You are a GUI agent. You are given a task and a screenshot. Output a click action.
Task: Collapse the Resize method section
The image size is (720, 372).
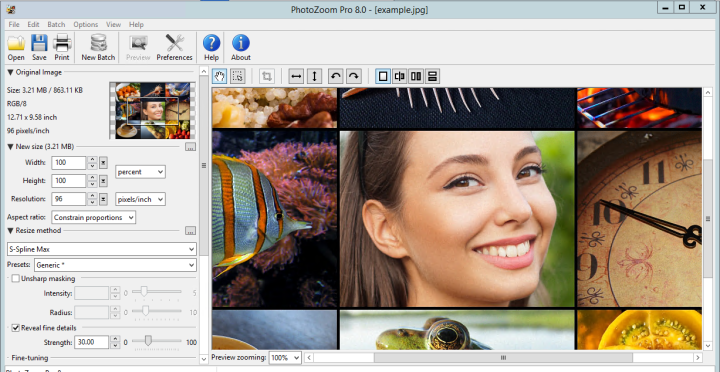[x=10, y=231]
